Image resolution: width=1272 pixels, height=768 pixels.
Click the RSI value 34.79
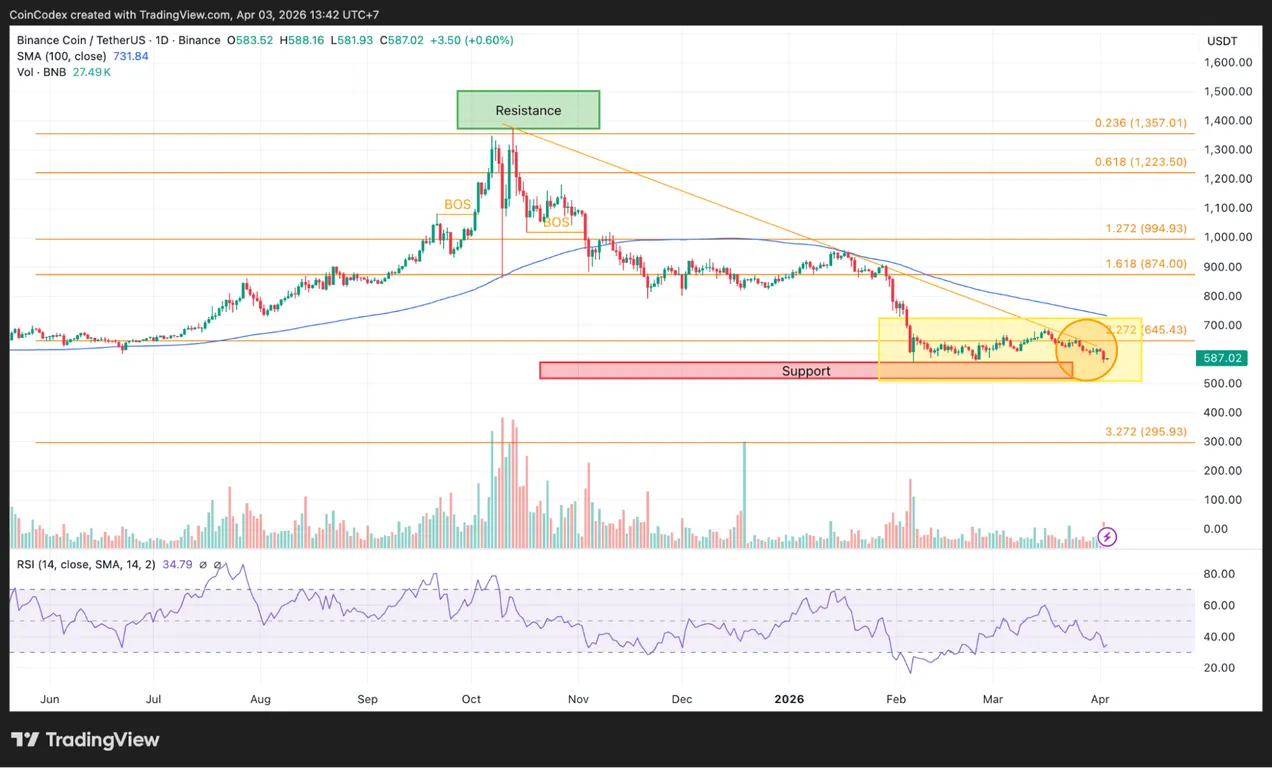click(x=176, y=566)
